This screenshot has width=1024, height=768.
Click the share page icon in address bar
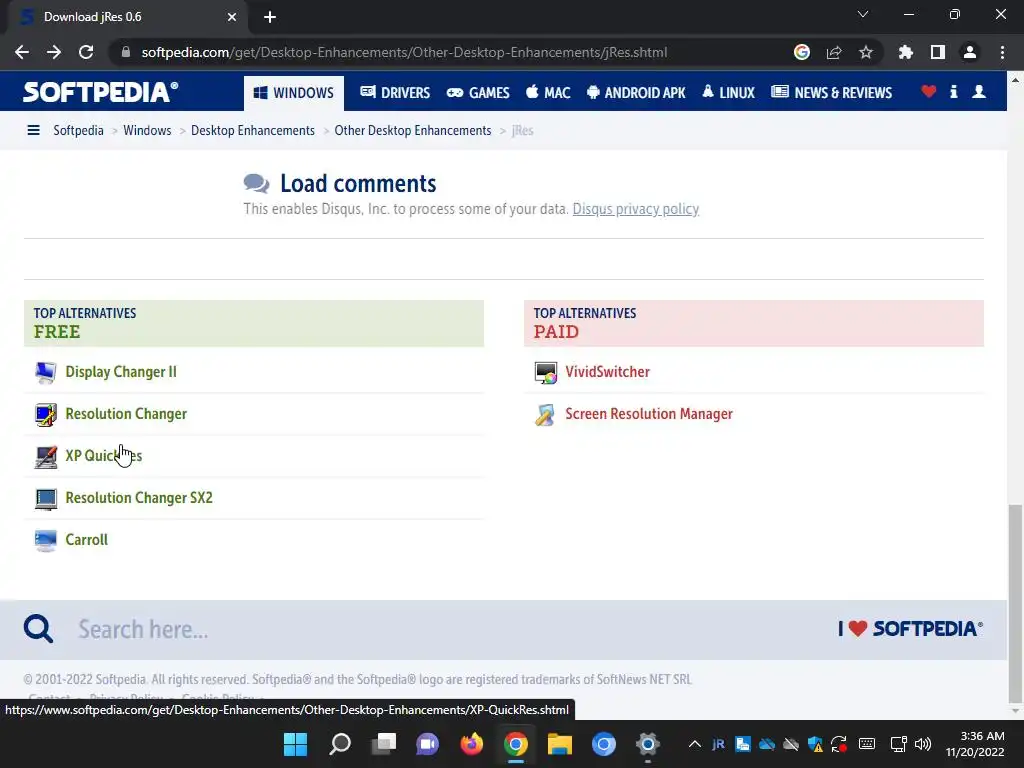[x=834, y=52]
